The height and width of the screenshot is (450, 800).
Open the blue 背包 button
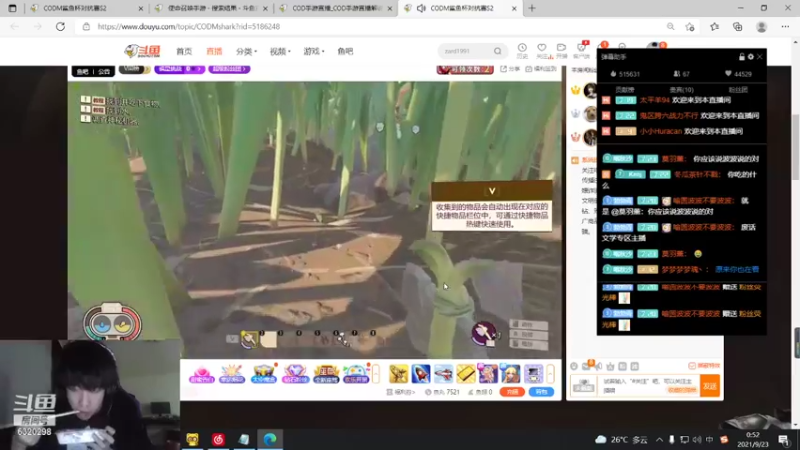pyautogui.click(x=541, y=392)
